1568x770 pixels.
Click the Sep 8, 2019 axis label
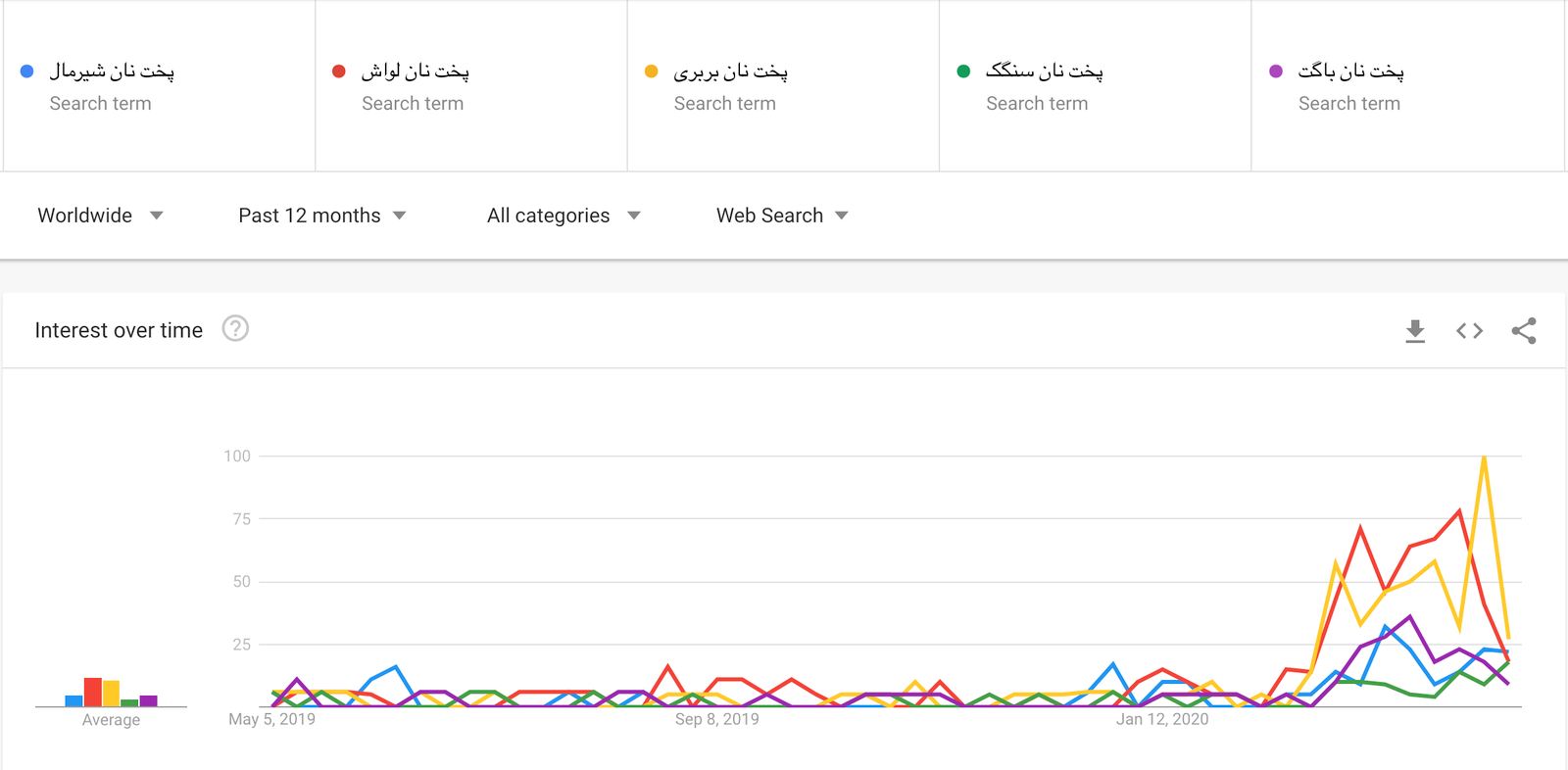[x=716, y=719]
